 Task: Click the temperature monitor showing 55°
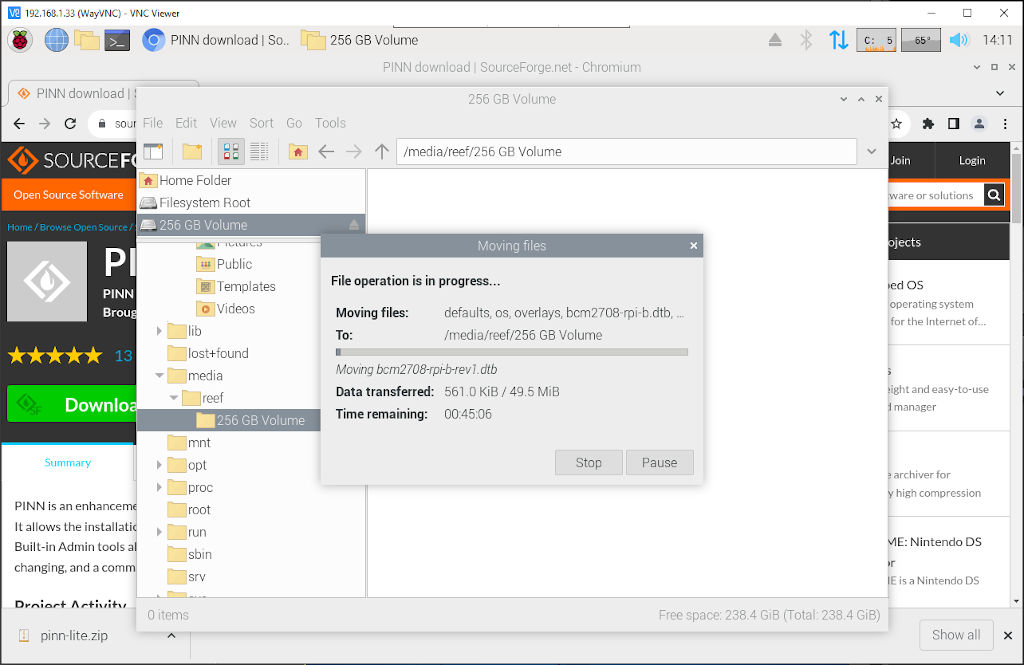pos(921,40)
